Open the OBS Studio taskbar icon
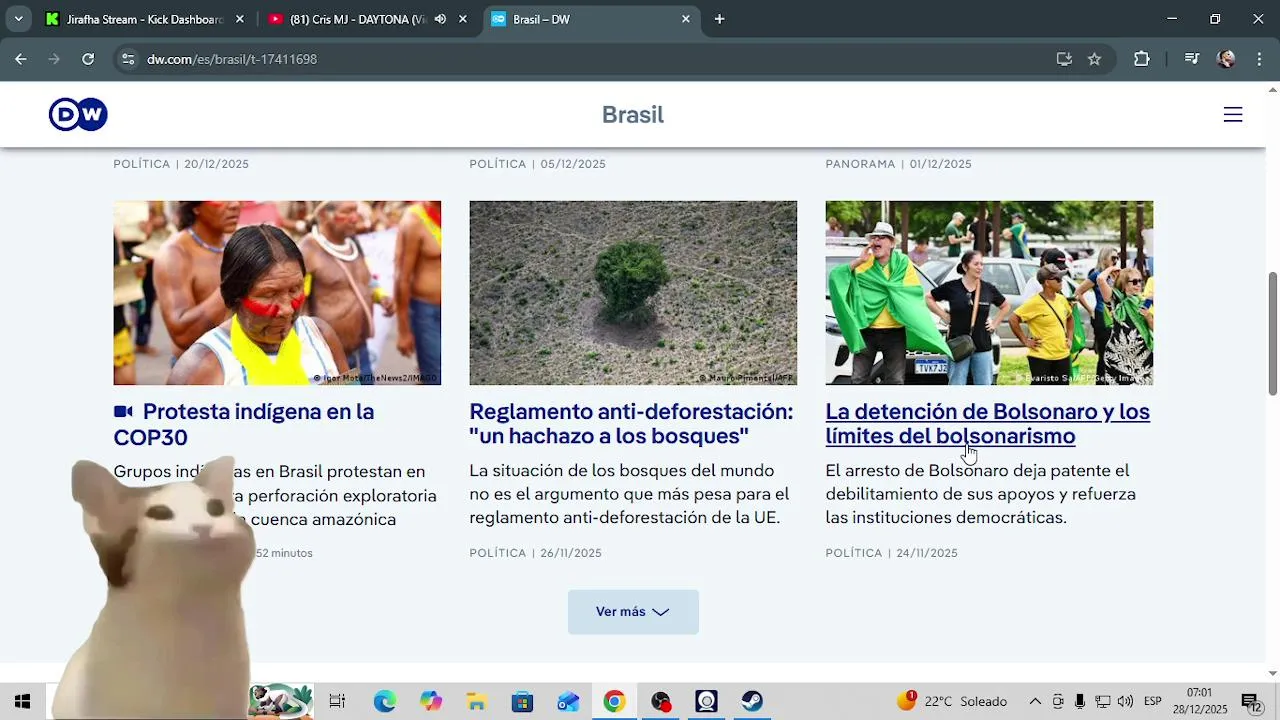 [661, 701]
